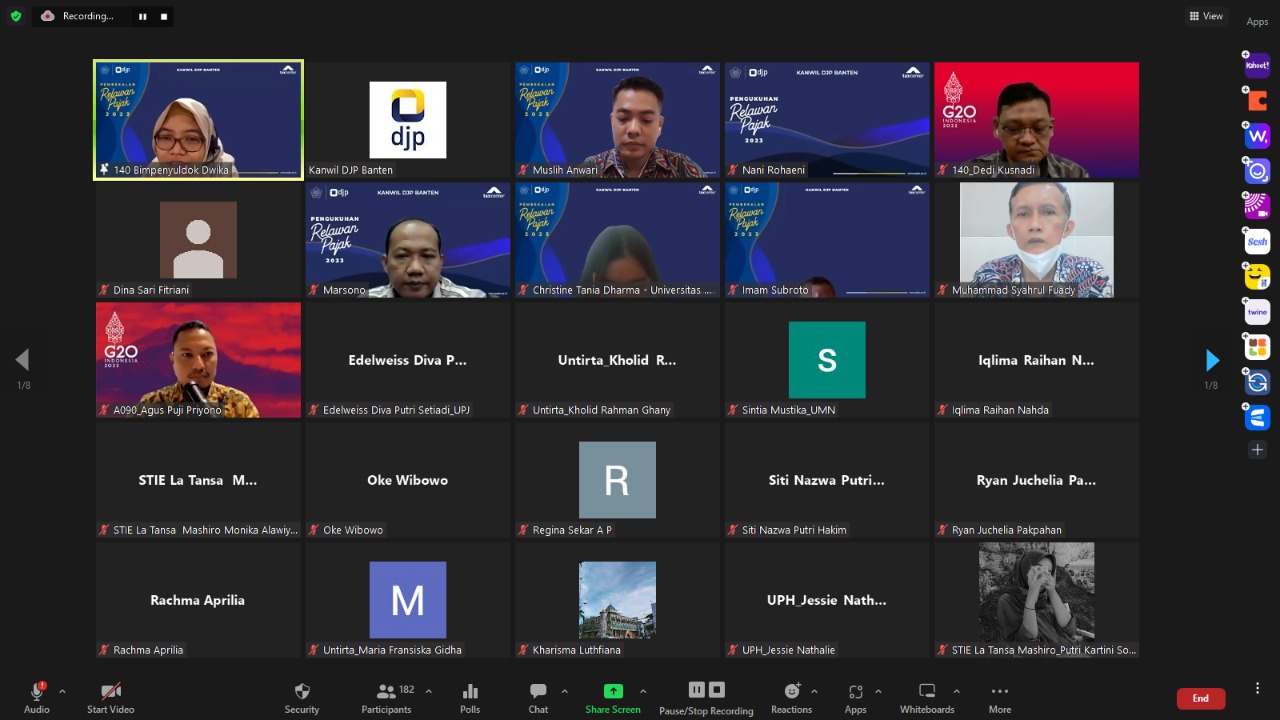Image resolution: width=1280 pixels, height=720 pixels.
Task: Launch the Sesh app from sidebar
Action: [1257, 242]
